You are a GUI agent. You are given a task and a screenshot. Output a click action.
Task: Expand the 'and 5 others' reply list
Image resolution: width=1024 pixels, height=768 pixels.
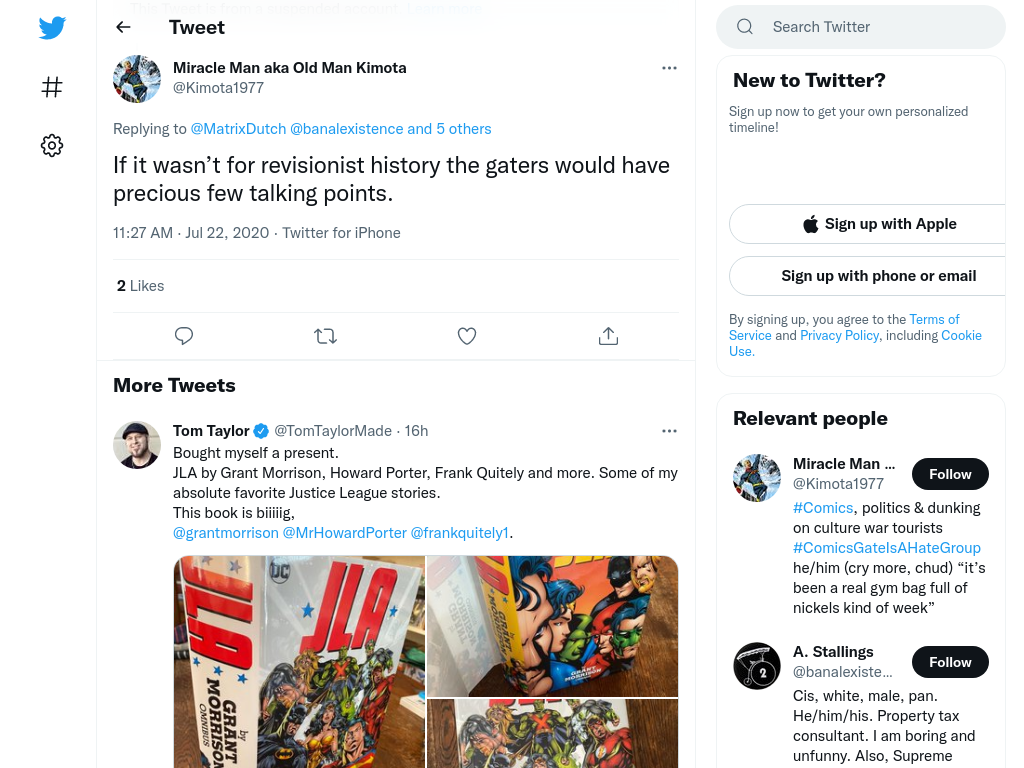tap(449, 129)
